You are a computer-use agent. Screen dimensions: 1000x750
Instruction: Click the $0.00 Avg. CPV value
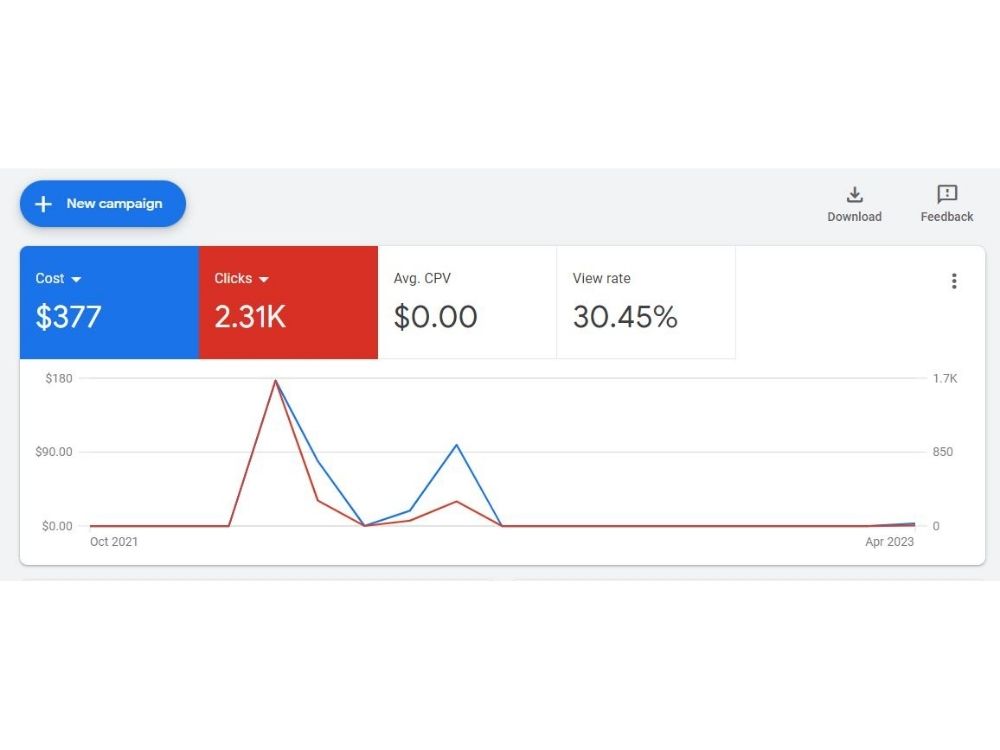pyautogui.click(x=436, y=317)
